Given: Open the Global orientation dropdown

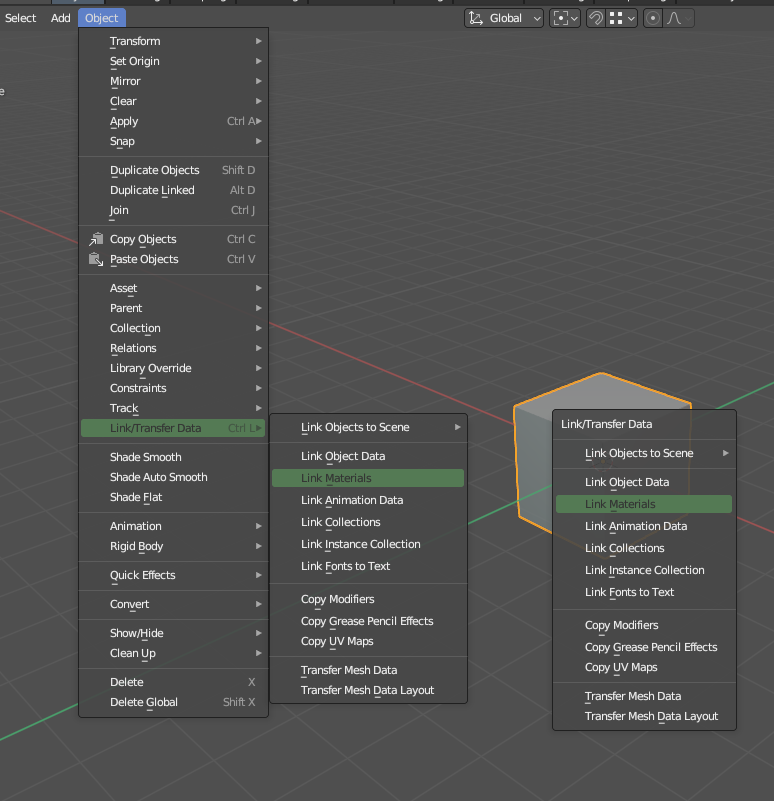Looking at the screenshot, I should click(x=504, y=18).
